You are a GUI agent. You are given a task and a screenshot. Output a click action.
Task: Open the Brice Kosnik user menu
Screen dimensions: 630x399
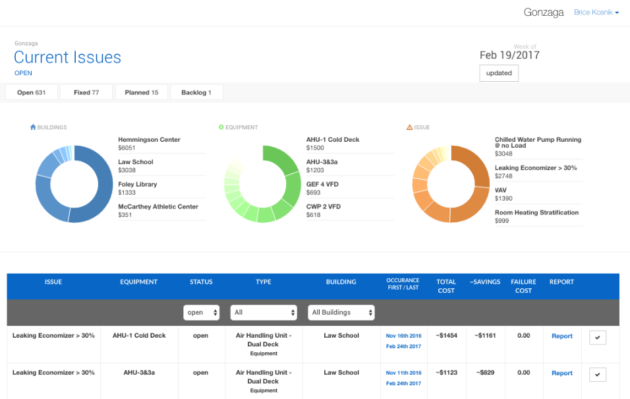(596, 12)
